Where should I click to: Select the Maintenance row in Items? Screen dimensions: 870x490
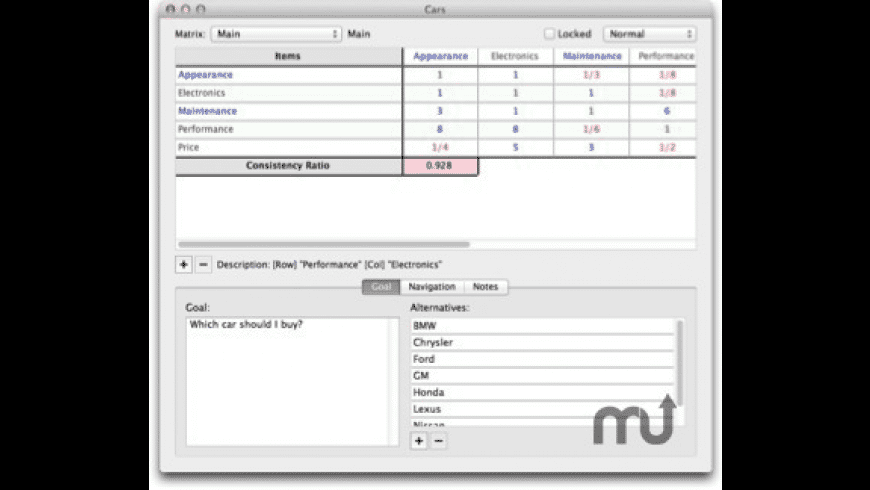coord(289,111)
